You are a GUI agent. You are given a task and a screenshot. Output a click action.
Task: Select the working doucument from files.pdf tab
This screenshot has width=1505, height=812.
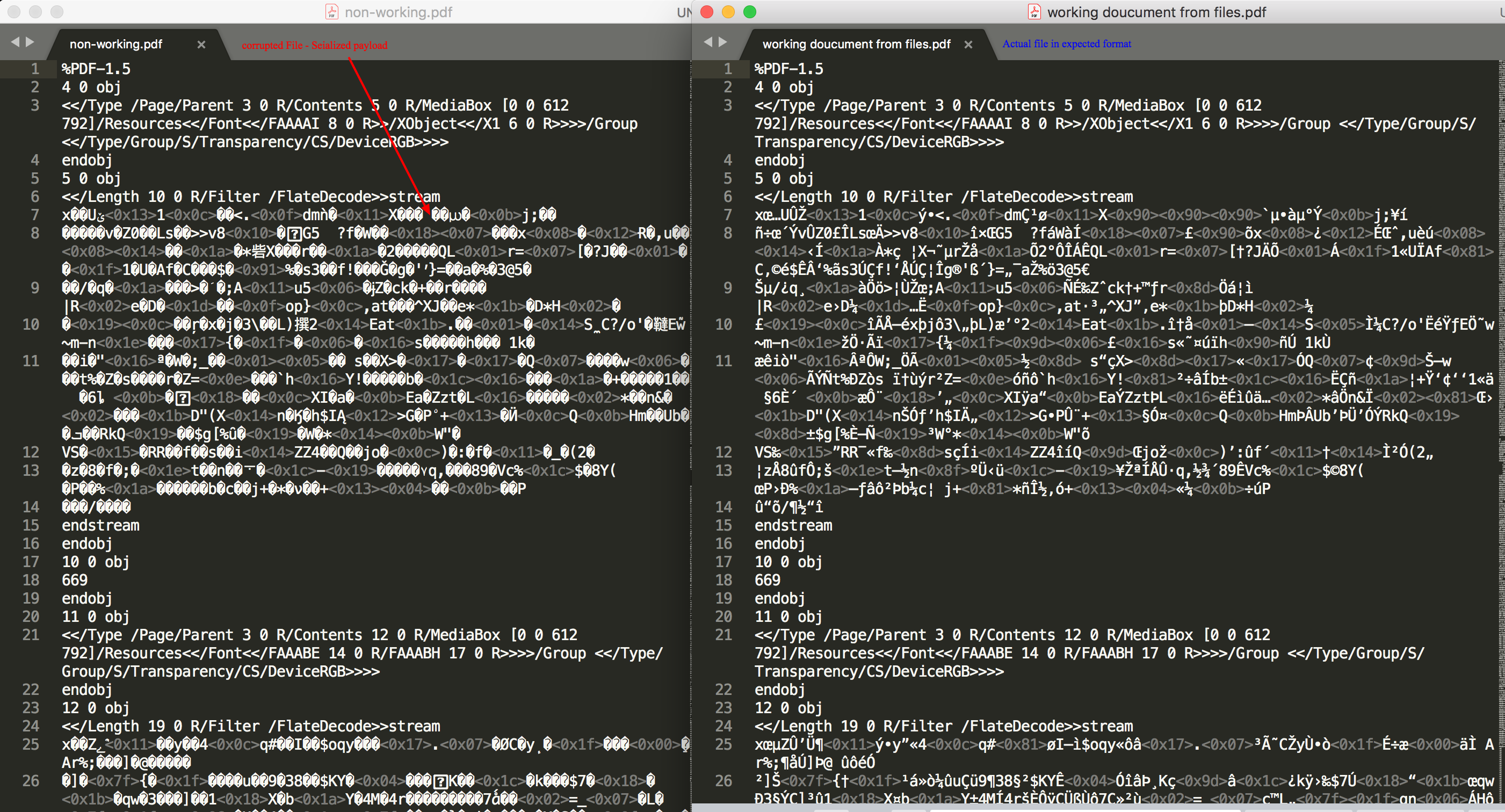coord(856,45)
